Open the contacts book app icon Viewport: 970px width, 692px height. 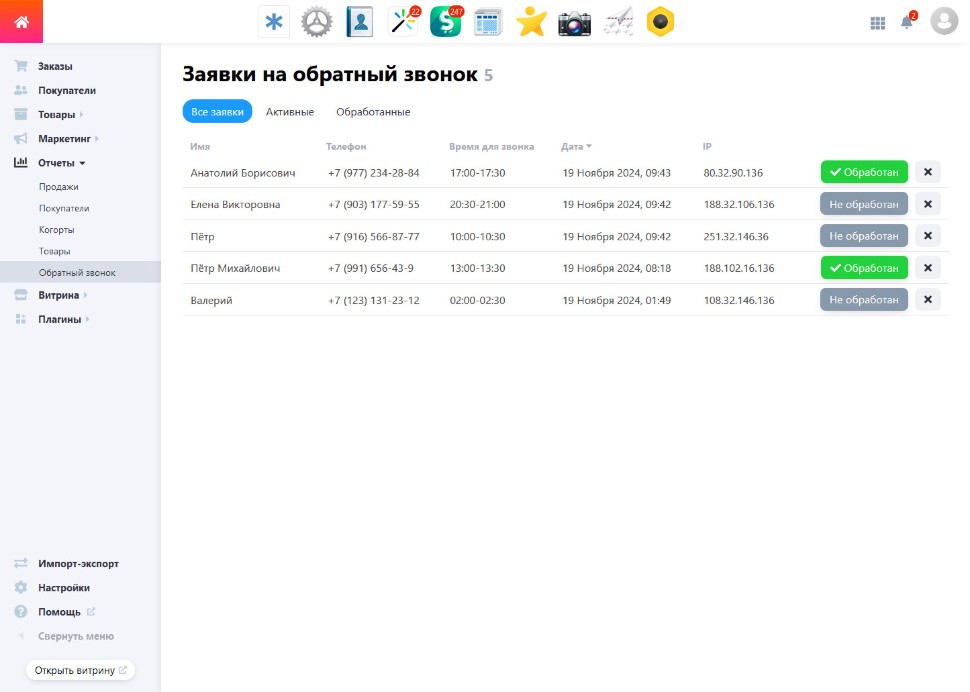(x=359, y=22)
